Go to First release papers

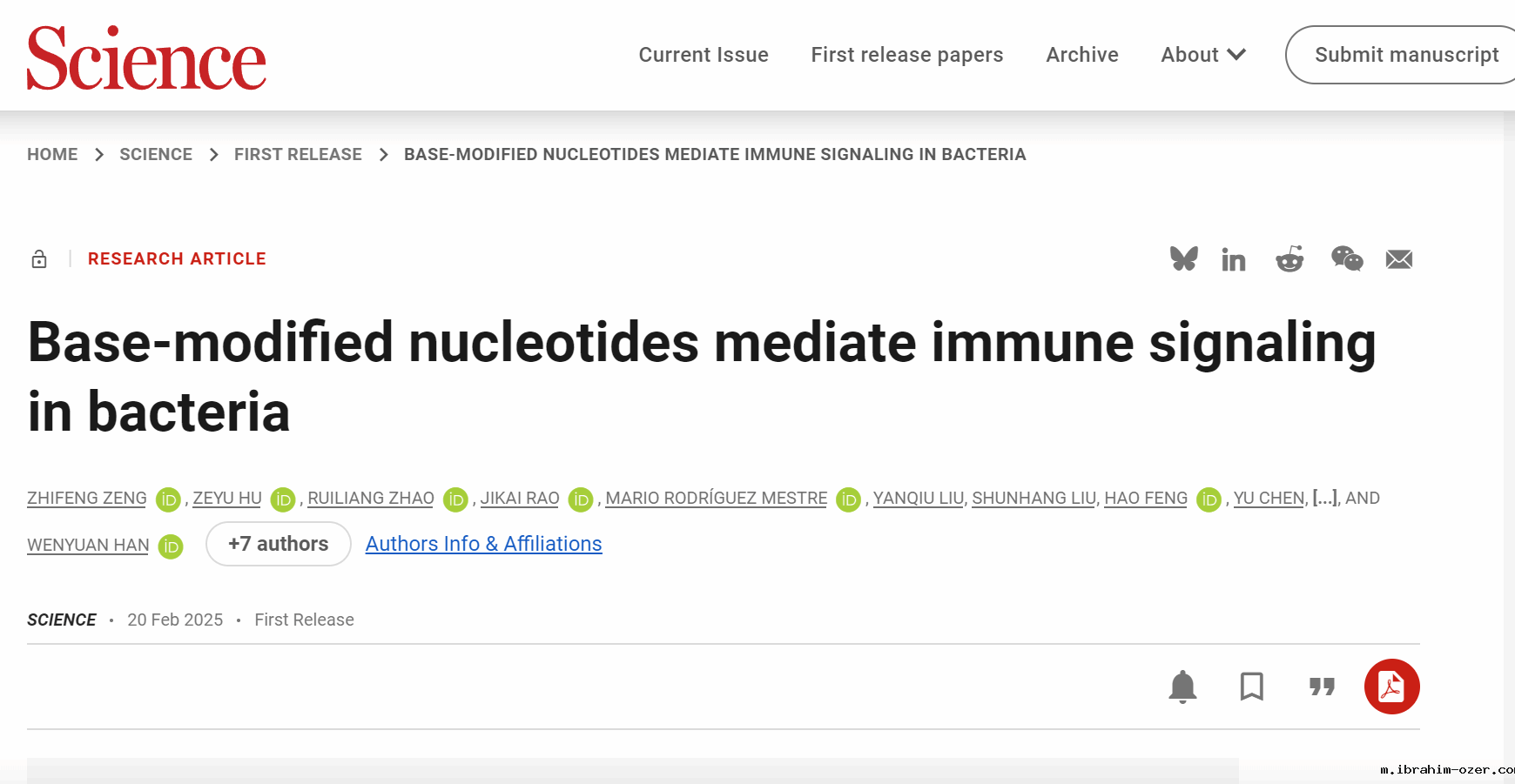906,55
